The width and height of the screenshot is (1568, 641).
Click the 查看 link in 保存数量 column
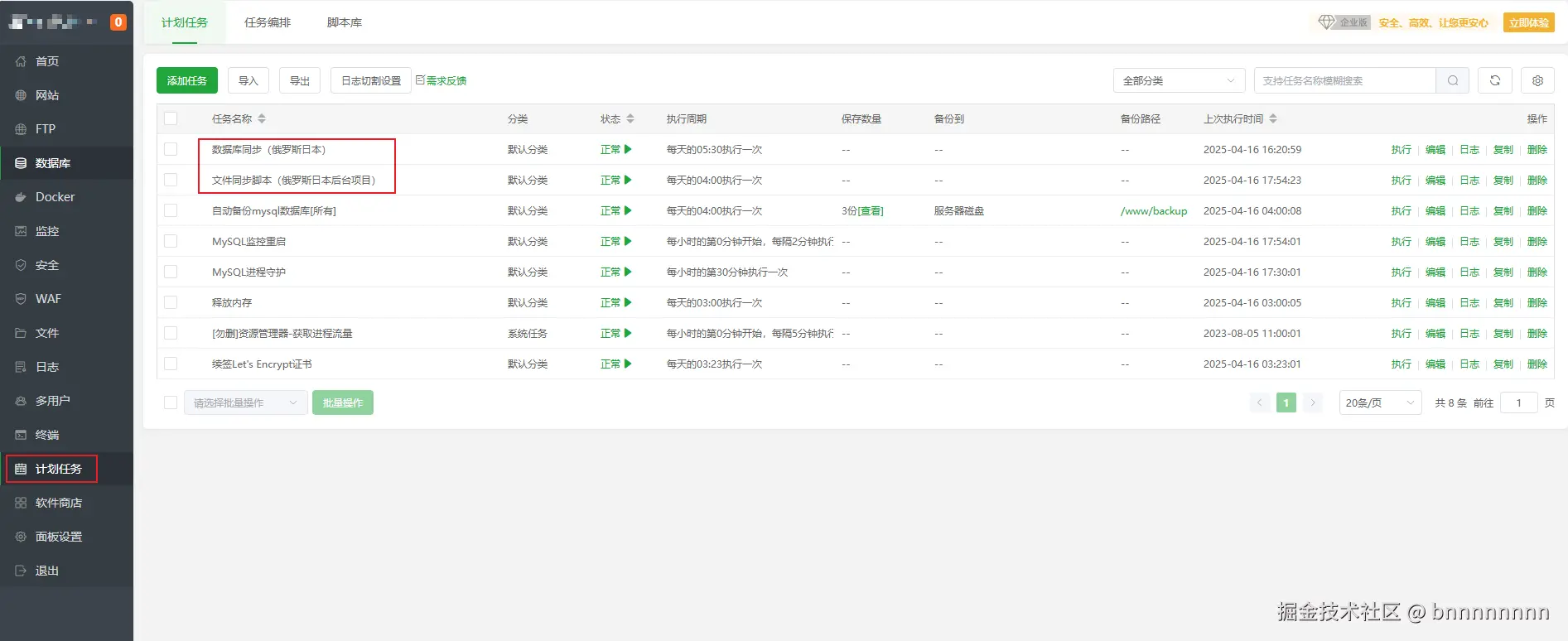point(870,210)
